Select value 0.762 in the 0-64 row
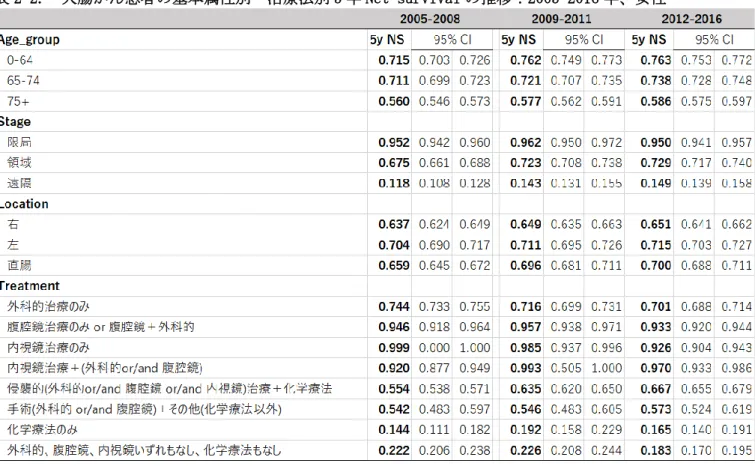This screenshot has width=755, height=466. [525, 60]
